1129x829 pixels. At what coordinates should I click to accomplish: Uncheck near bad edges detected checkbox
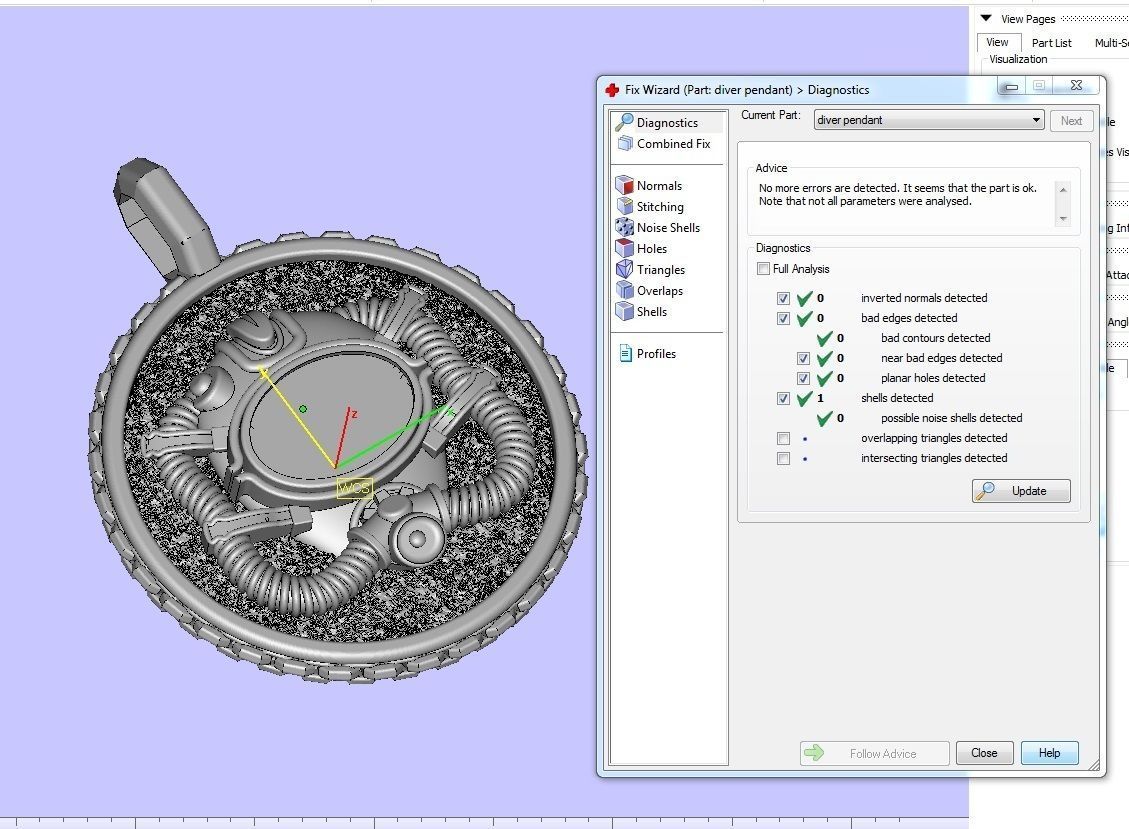click(x=804, y=358)
